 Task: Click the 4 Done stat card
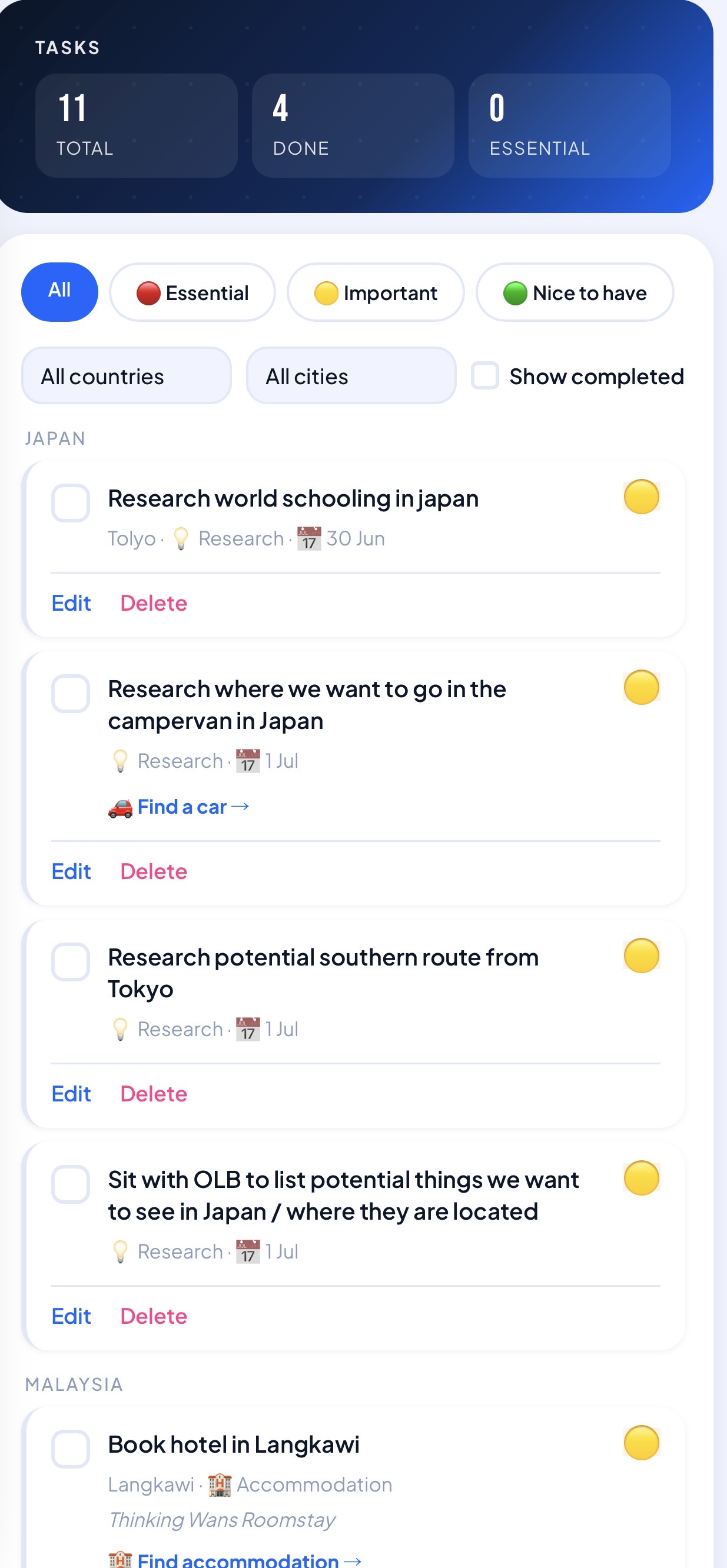(353, 125)
